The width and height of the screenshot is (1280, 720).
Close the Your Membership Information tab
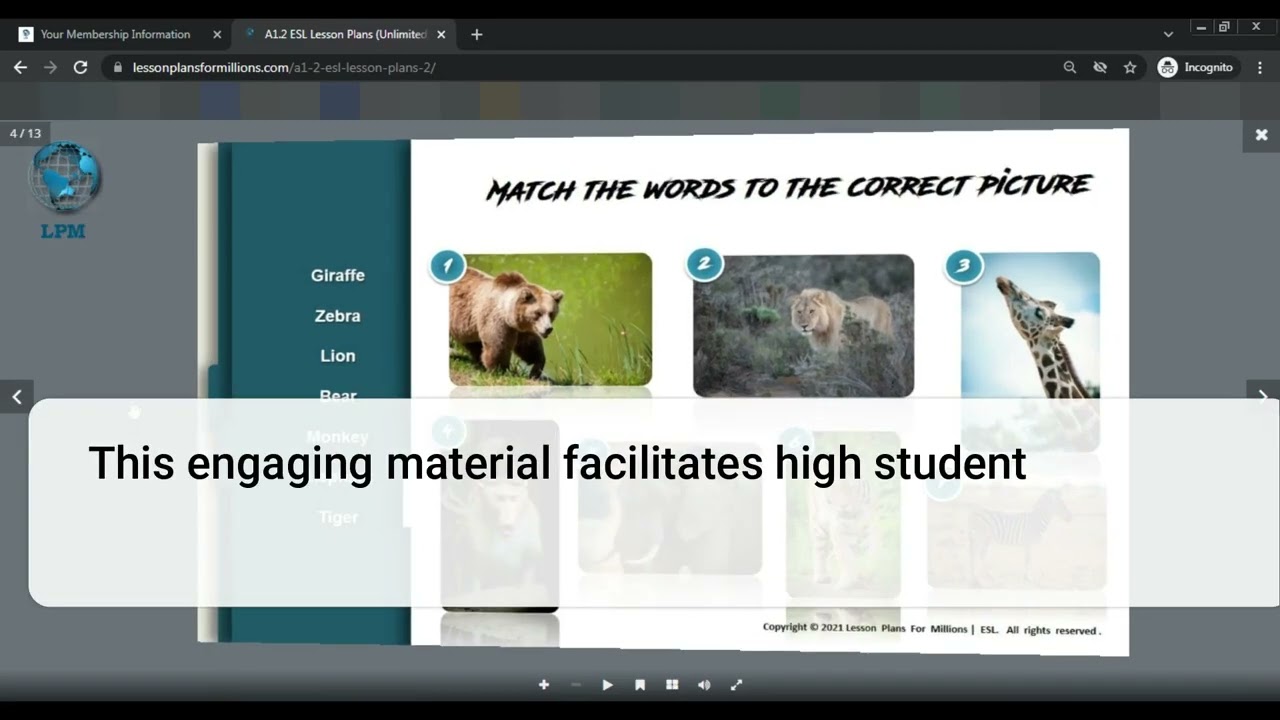click(x=217, y=34)
